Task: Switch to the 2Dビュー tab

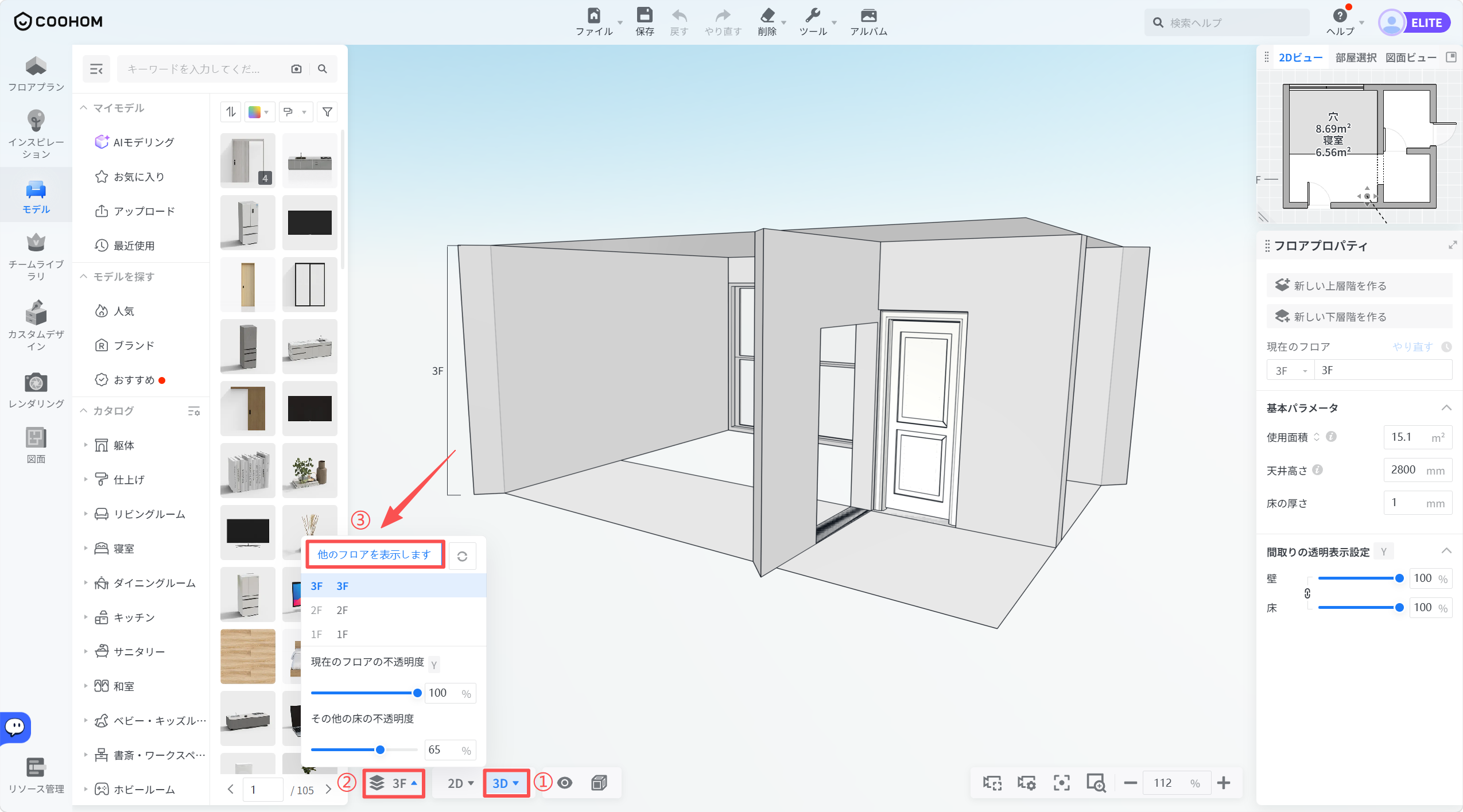Action: pos(1301,57)
